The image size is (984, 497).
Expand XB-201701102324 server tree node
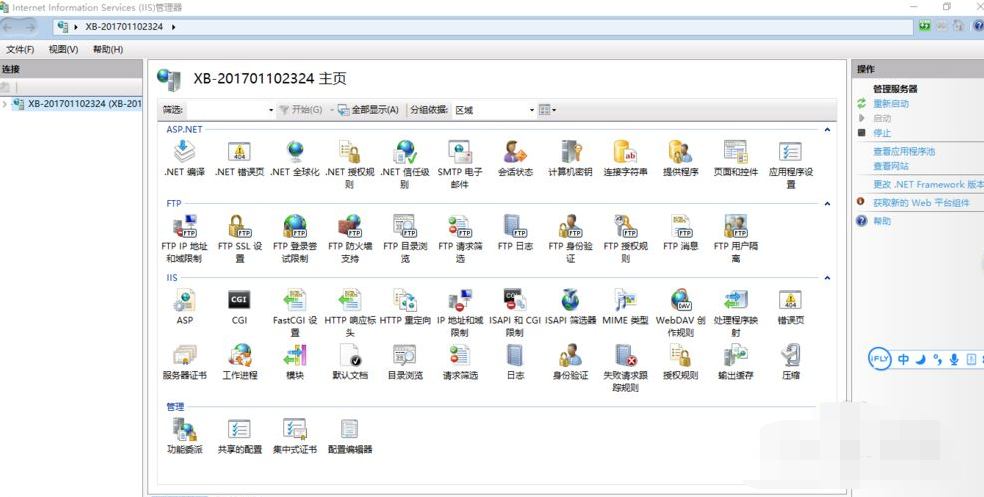[x=5, y=104]
